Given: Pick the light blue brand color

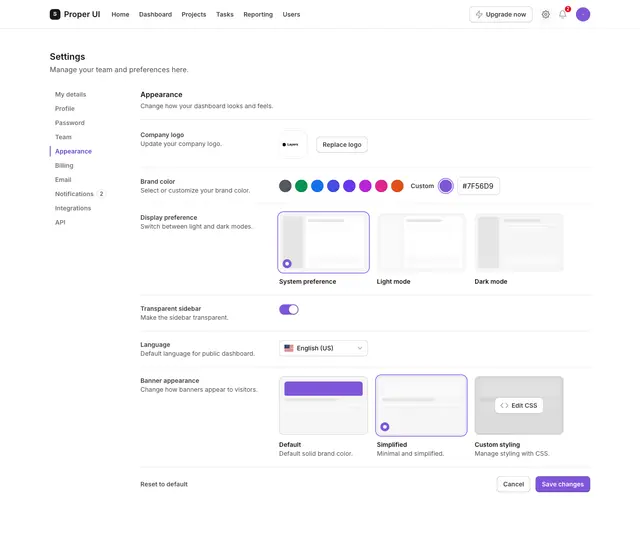Looking at the screenshot, I should 317,186.
